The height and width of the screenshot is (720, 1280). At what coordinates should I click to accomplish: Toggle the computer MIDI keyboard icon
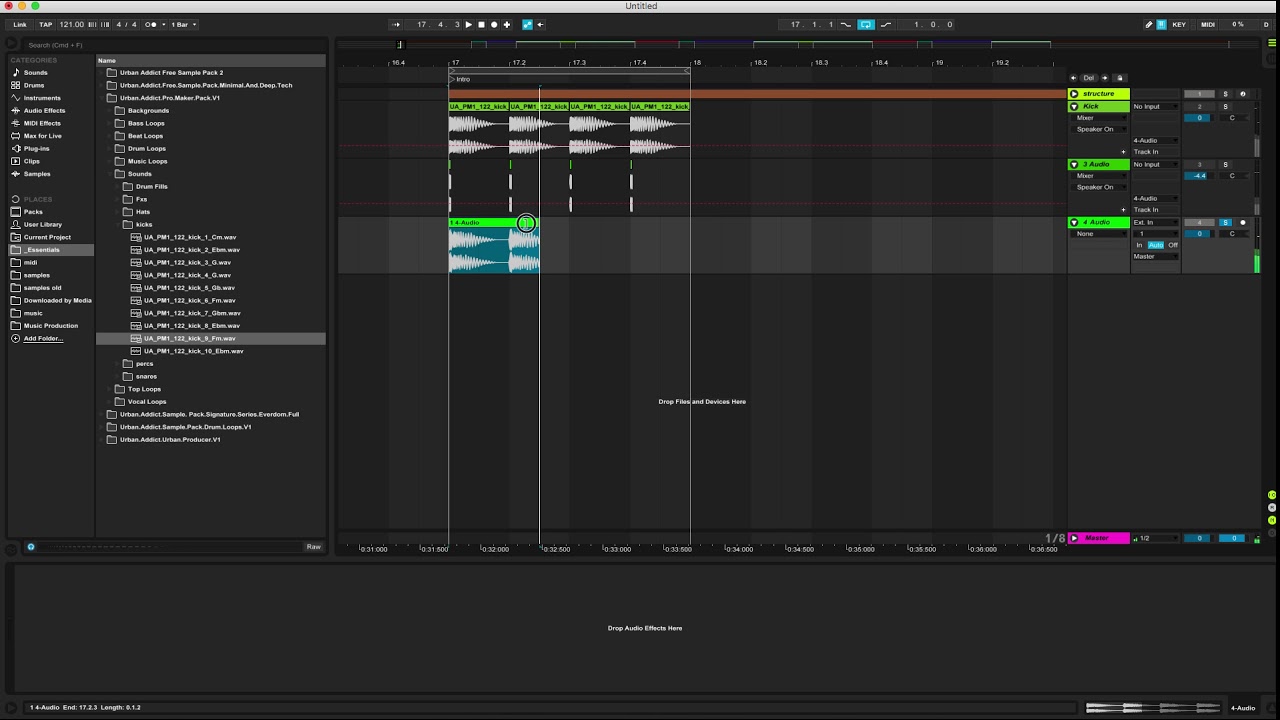point(1161,24)
